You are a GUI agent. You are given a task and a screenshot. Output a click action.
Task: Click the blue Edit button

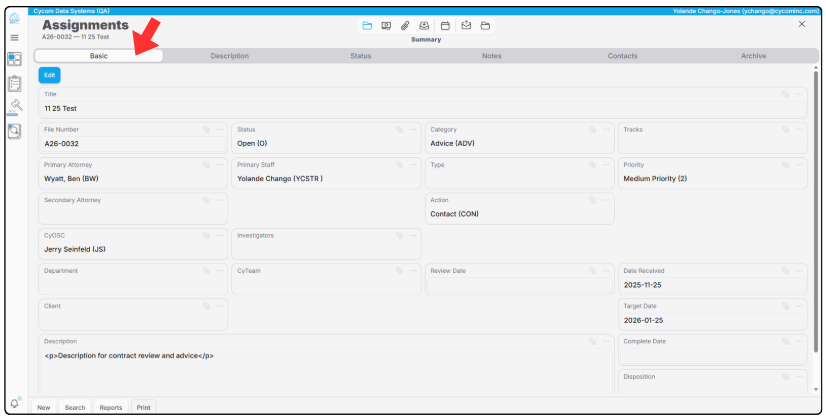point(50,75)
